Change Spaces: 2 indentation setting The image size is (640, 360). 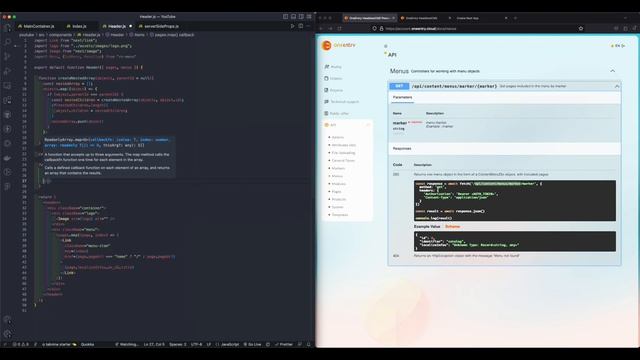[x=178, y=344]
